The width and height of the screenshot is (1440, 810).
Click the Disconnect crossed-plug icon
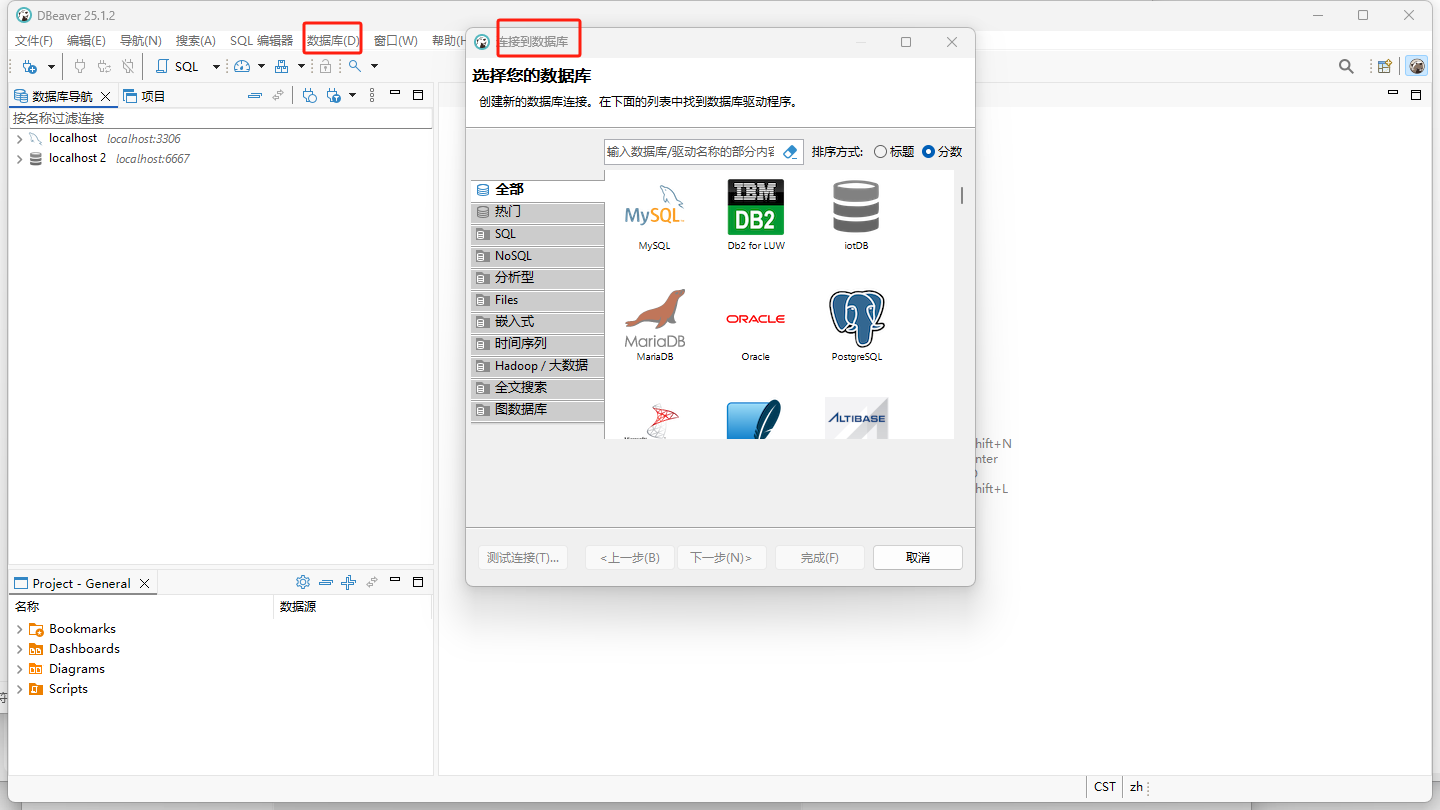(128, 66)
